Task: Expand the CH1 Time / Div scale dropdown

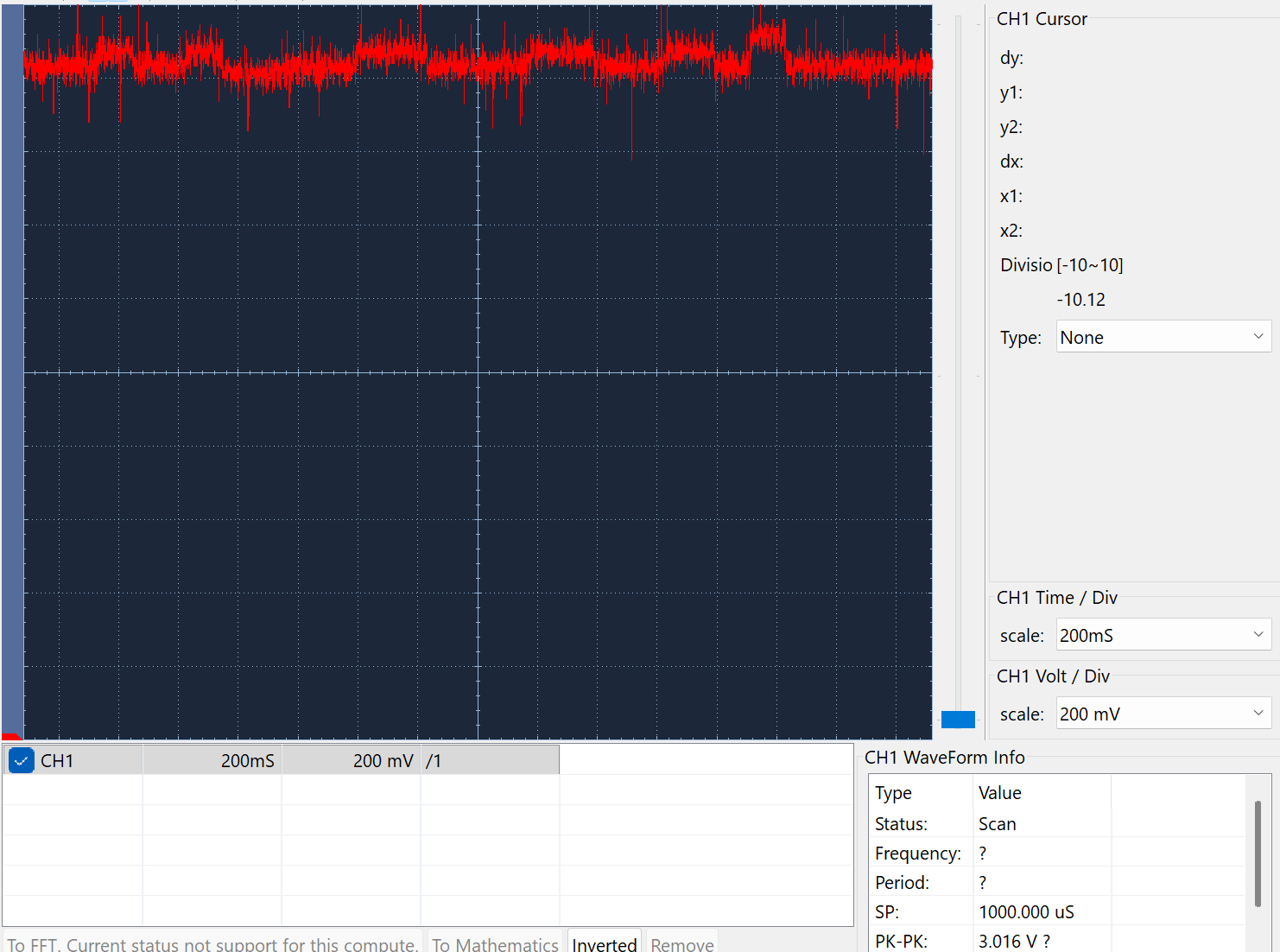Action: pos(1163,635)
